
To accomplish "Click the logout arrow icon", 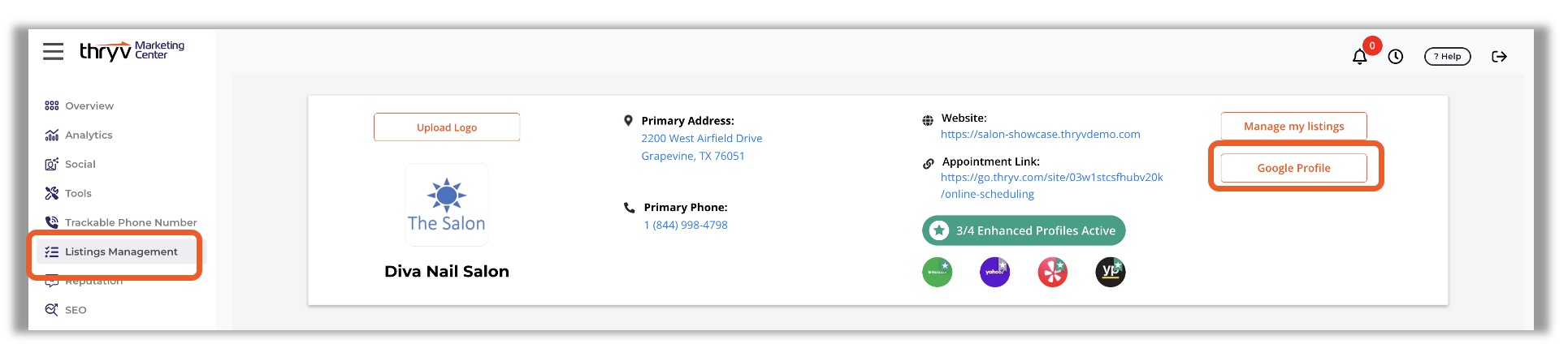I will (1500, 57).
